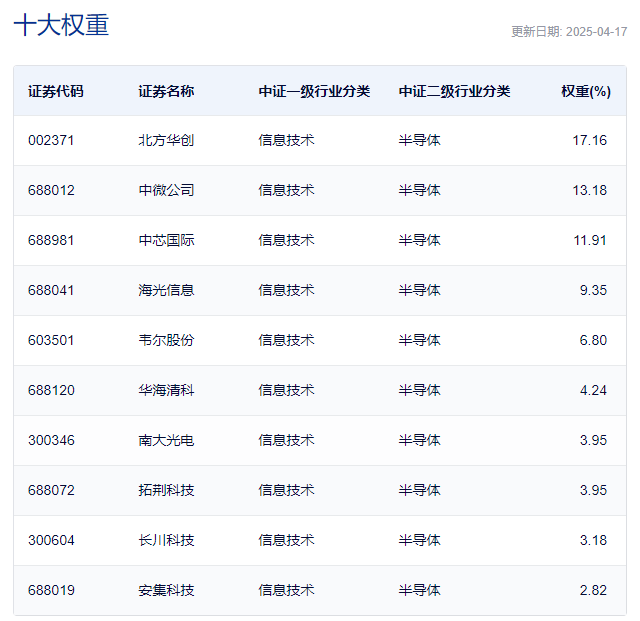Click the 中证二级行业分类 column header
This screenshot has width=640, height=621.
(x=455, y=91)
